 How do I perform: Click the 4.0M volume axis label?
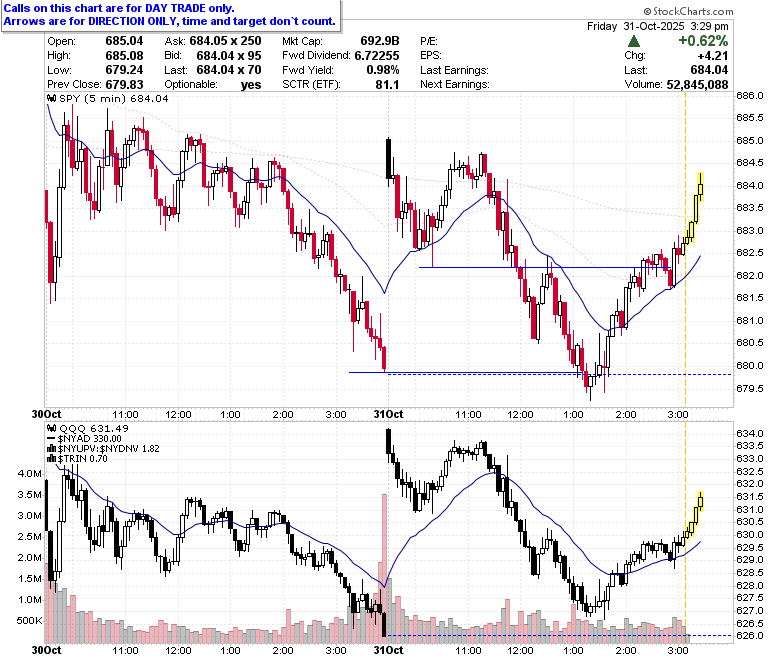(x=30, y=473)
